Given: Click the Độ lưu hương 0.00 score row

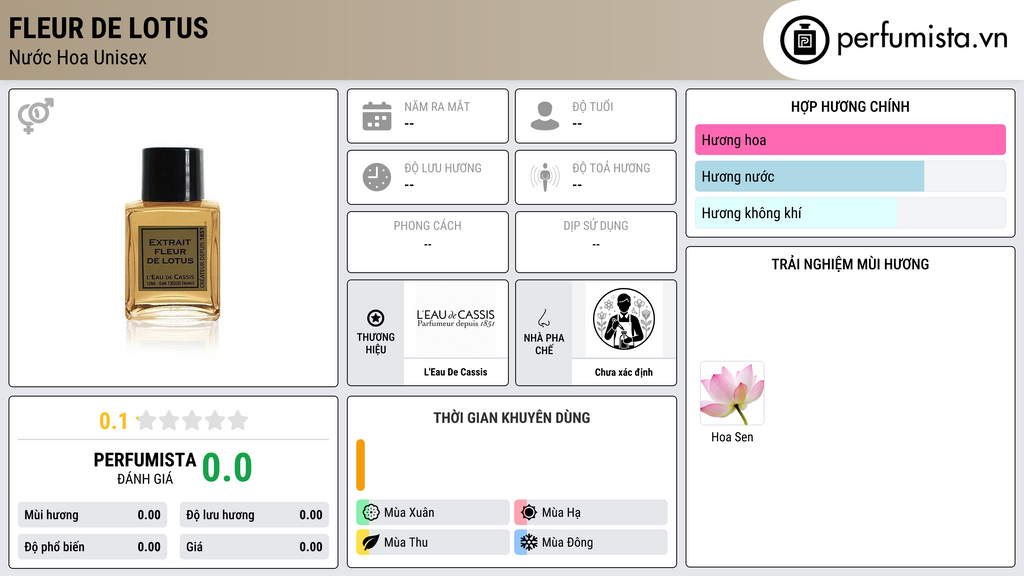Looking at the screenshot, I should [254, 515].
